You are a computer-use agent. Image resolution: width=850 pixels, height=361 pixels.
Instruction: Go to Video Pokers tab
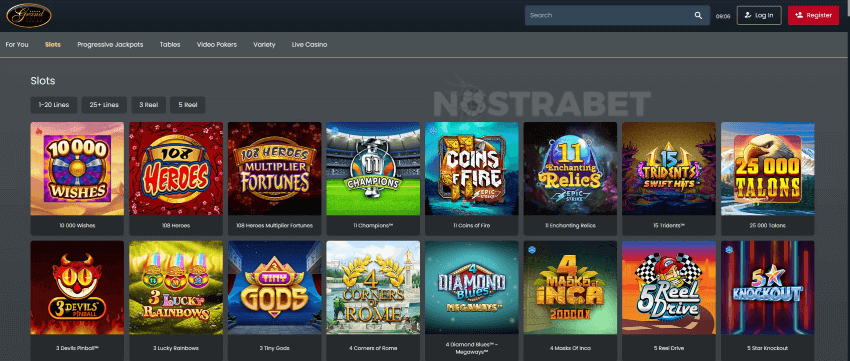(x=217, y=44)
